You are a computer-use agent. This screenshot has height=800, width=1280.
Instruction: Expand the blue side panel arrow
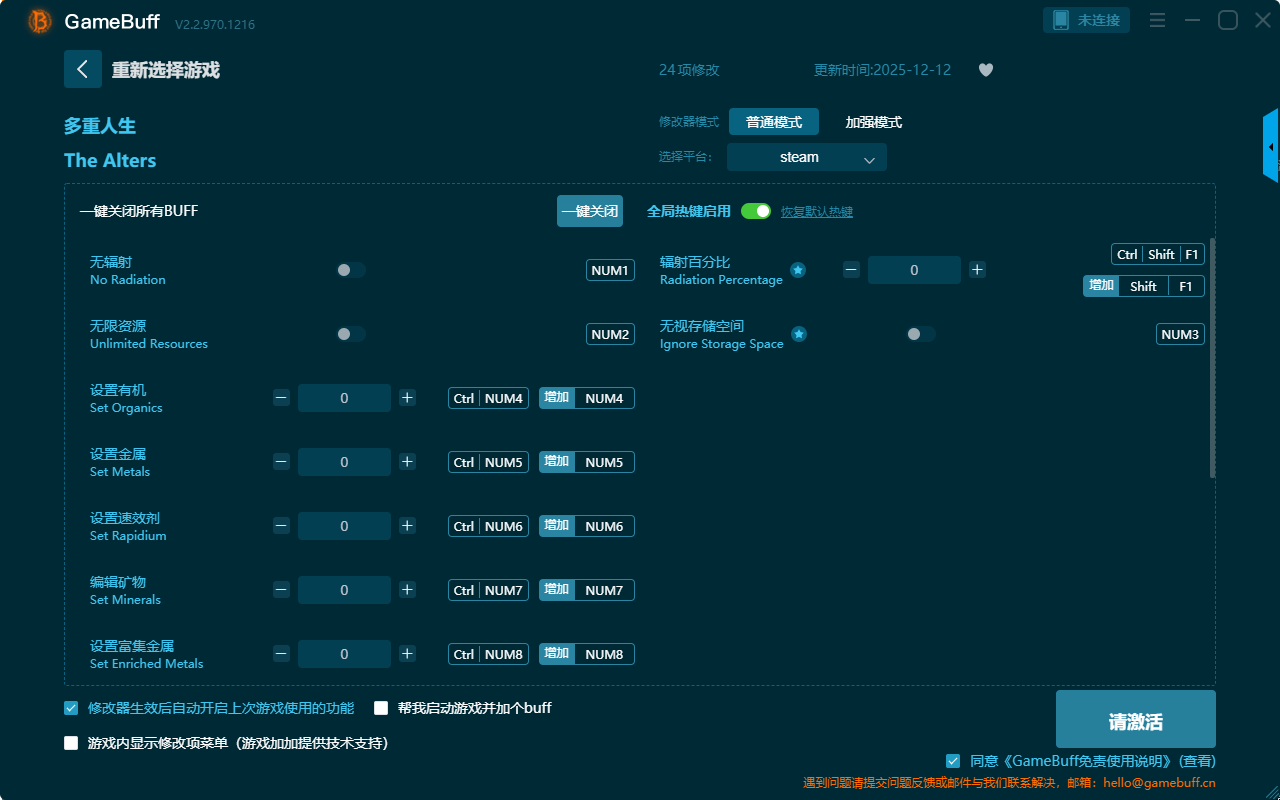point(1271,146)
